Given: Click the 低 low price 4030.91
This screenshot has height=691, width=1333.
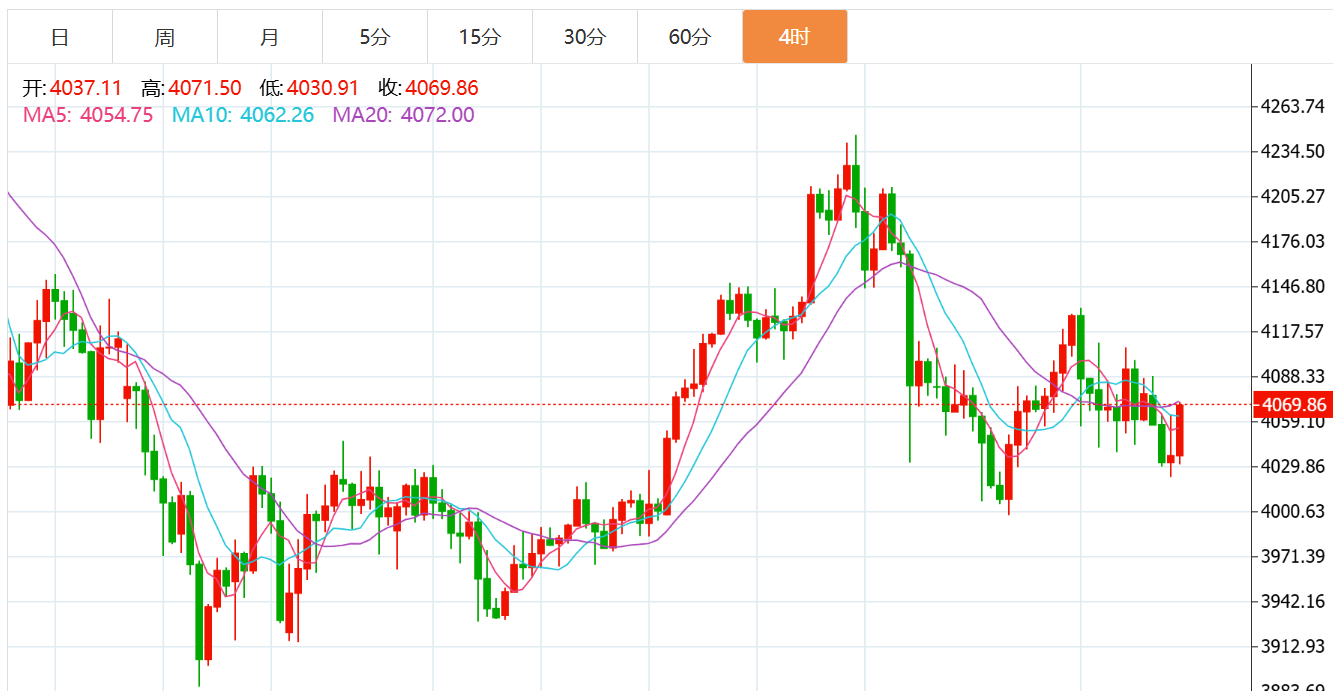Looking at the screenshot, I should tap(322, 89).
